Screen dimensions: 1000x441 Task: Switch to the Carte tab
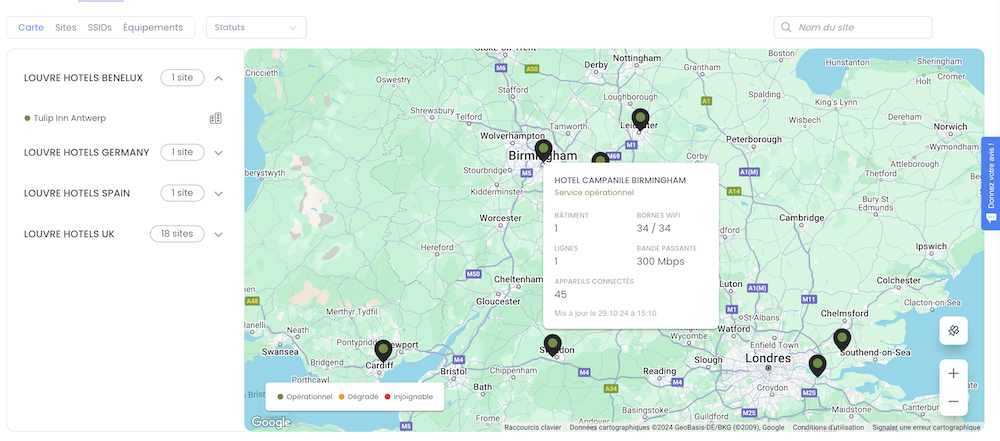pos(31,27)
